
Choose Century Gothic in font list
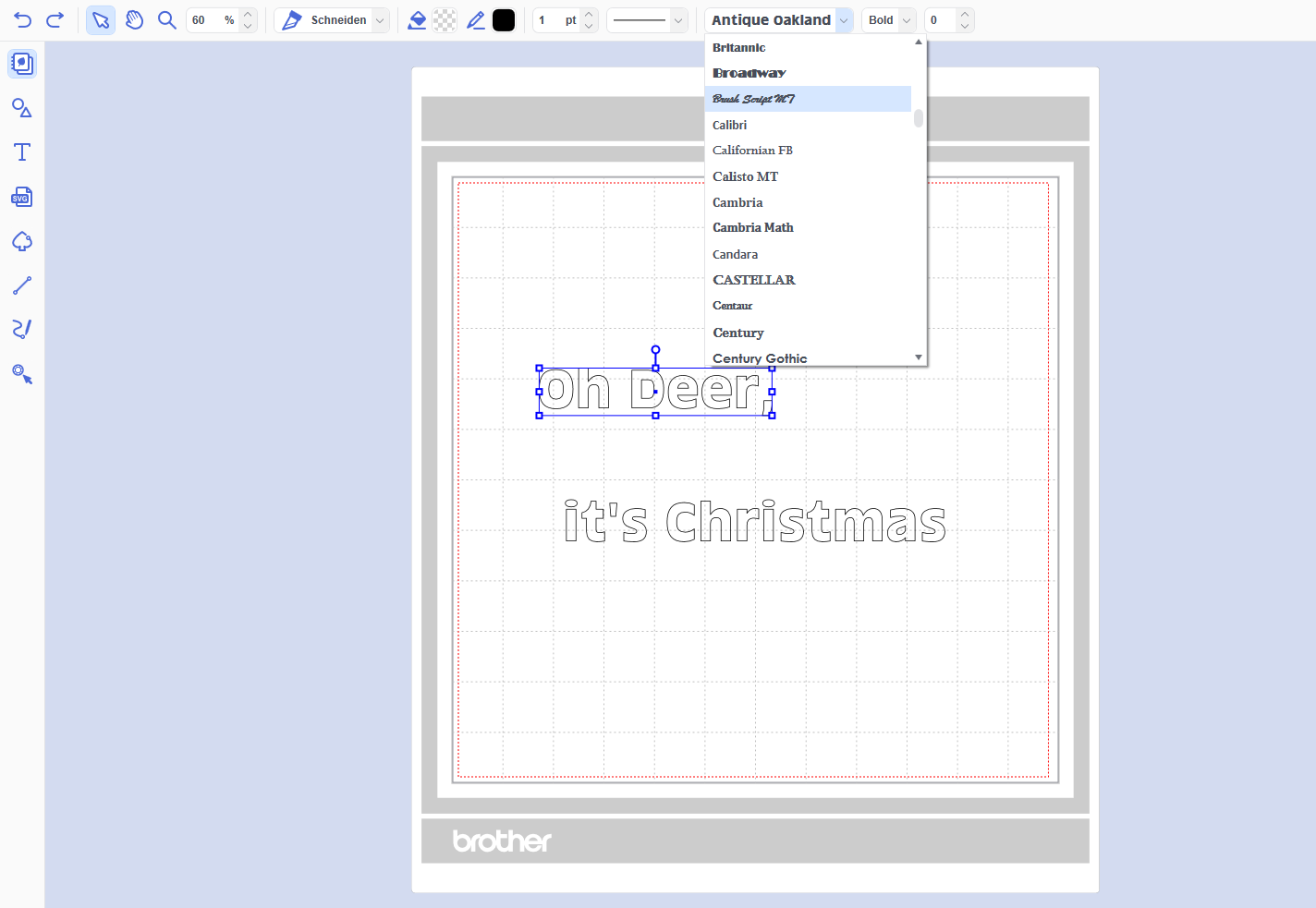pyautogui.click(x=760, y=358)
